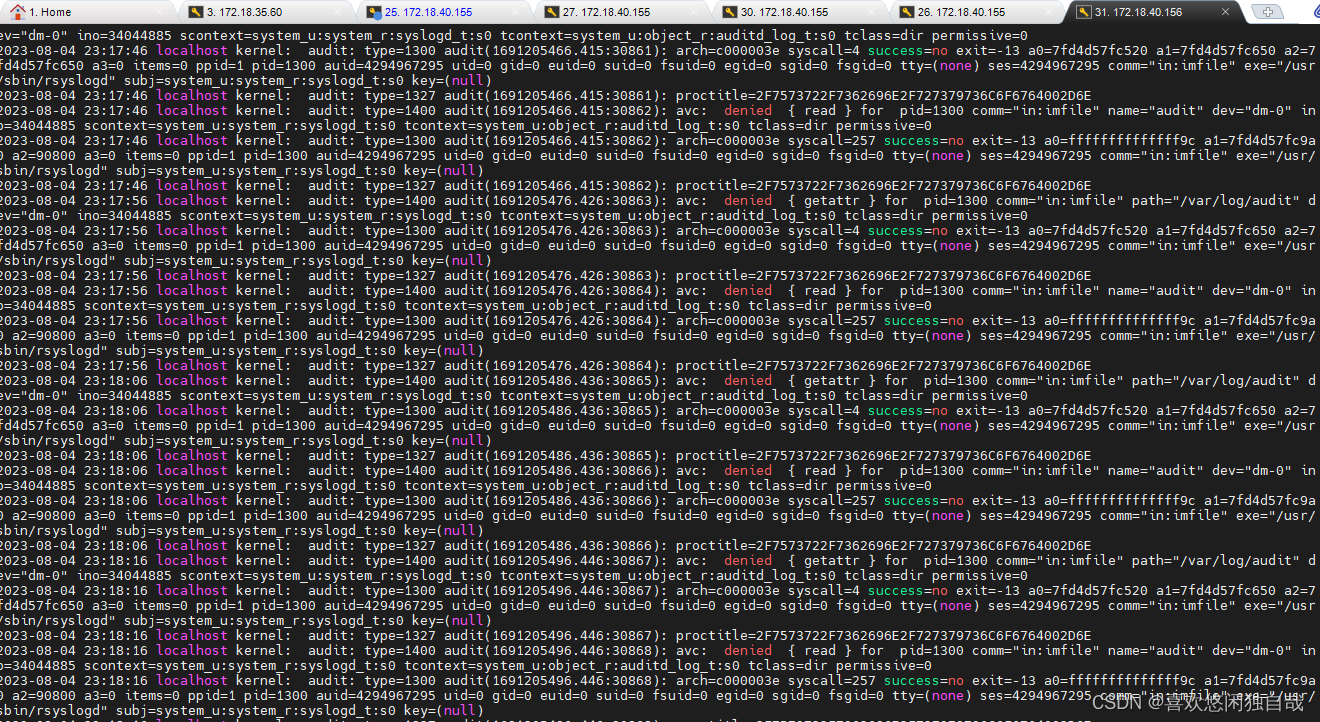Screen dimensions: 1320x722
Task: Click red 'denied' in the audit 30868 line
Action: coord(748,651)
